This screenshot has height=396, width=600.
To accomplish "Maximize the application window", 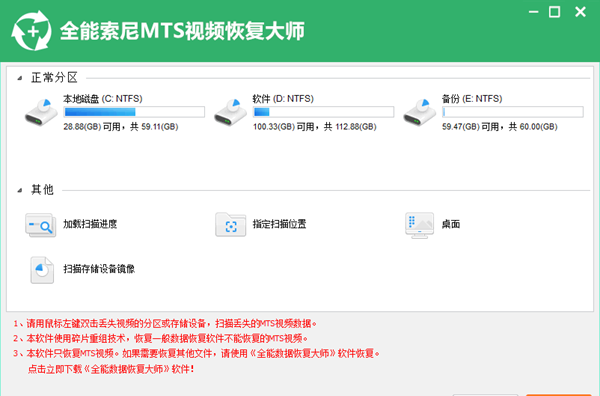I will (x=554, y=12).
